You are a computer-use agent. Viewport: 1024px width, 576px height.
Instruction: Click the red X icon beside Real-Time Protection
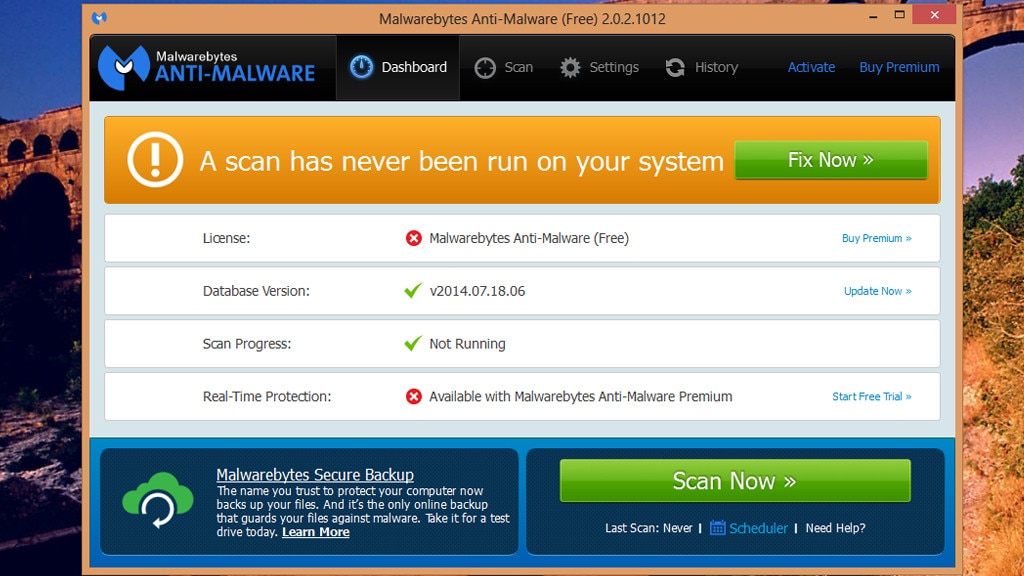click(413, 396)
